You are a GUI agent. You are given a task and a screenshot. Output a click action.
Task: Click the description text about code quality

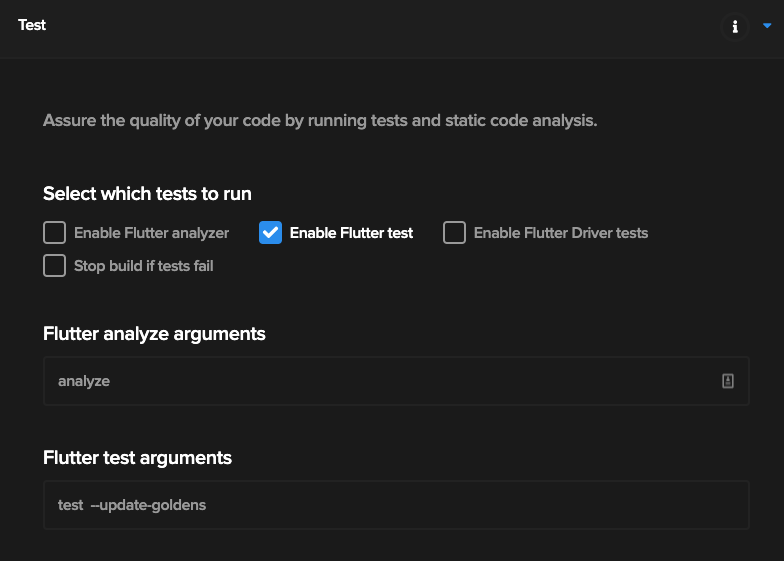[320, 121]
